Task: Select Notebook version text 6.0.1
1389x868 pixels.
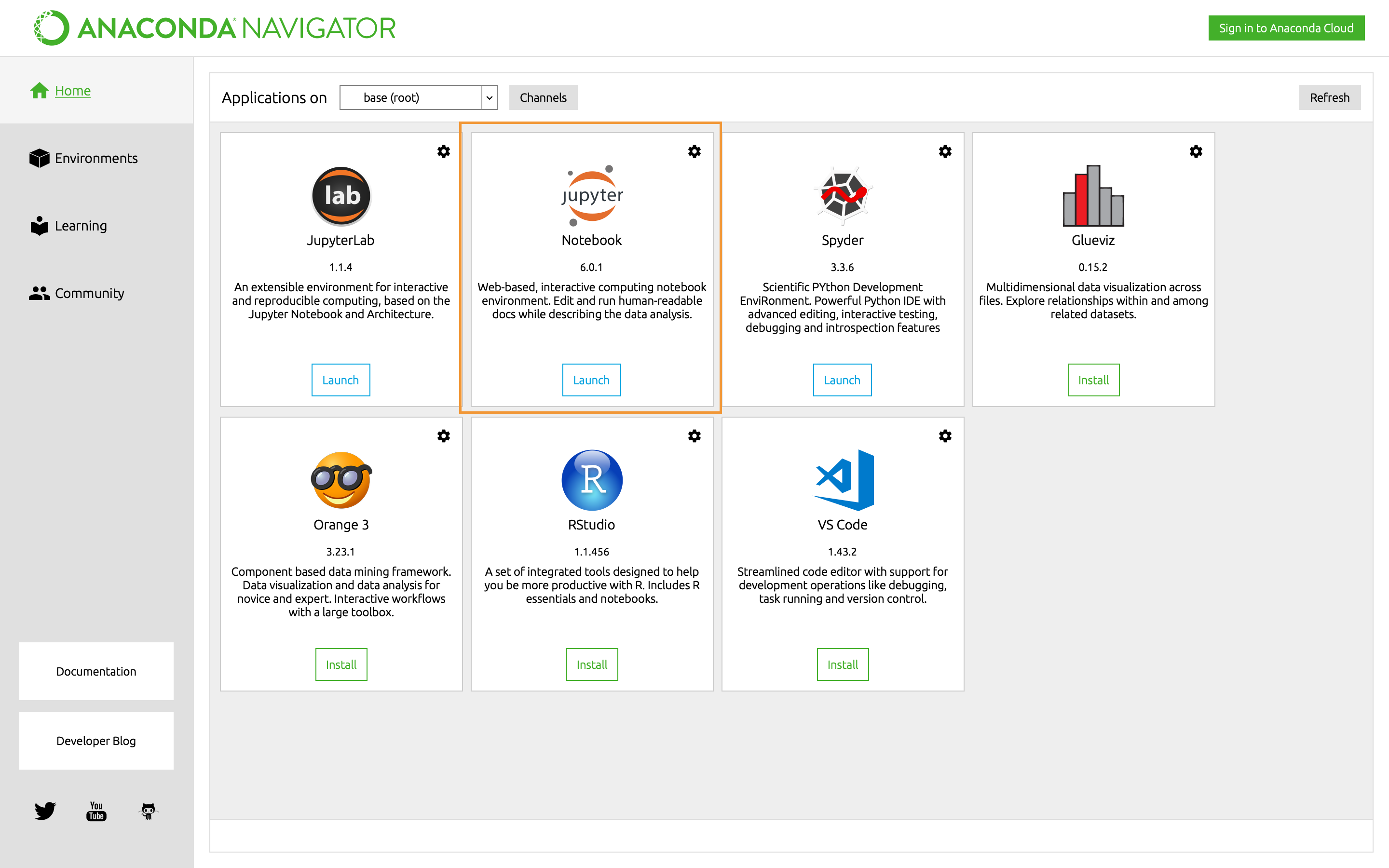Action: tap(591, 267)
